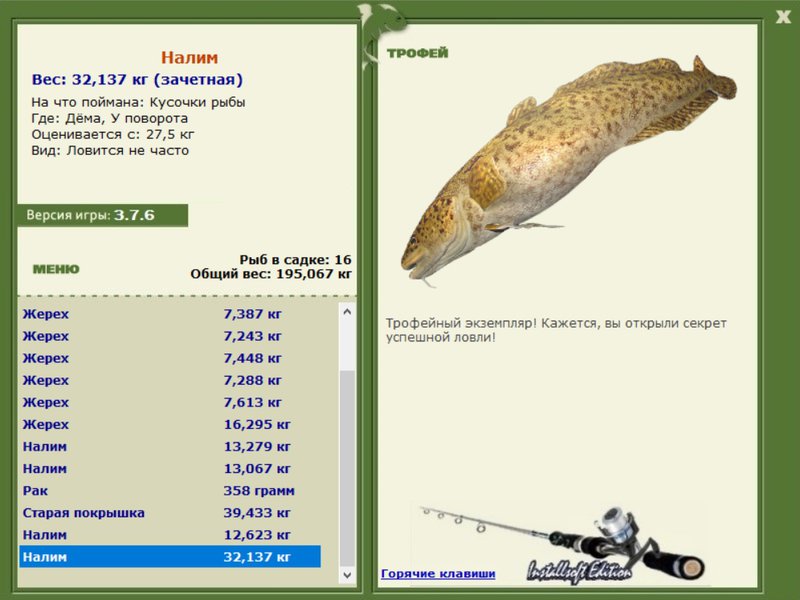Screen dimensions: 800x600
Task: Click the Оценивается с: 27,5 кг line
Action: (113, 135)
